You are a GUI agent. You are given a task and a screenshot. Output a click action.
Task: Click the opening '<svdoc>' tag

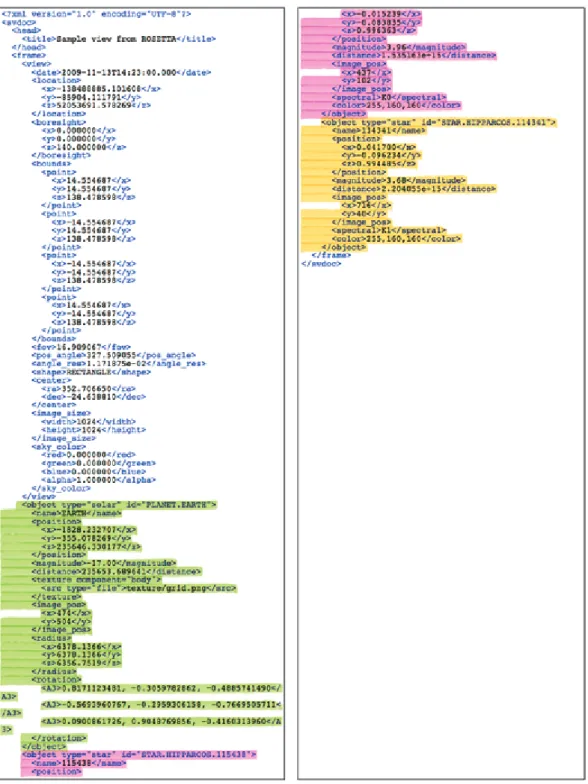click(18, 22)
